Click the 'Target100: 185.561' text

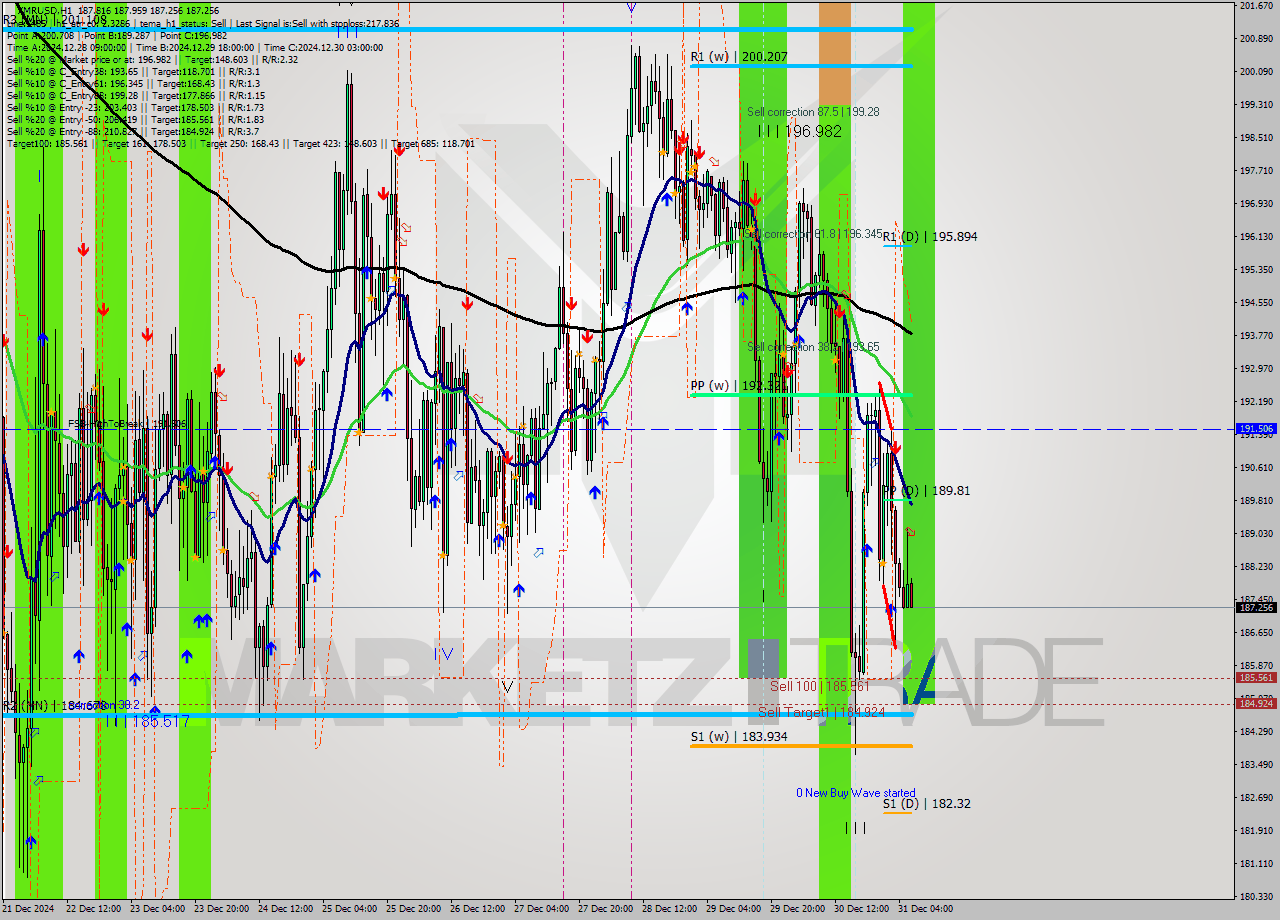(47, 144)
